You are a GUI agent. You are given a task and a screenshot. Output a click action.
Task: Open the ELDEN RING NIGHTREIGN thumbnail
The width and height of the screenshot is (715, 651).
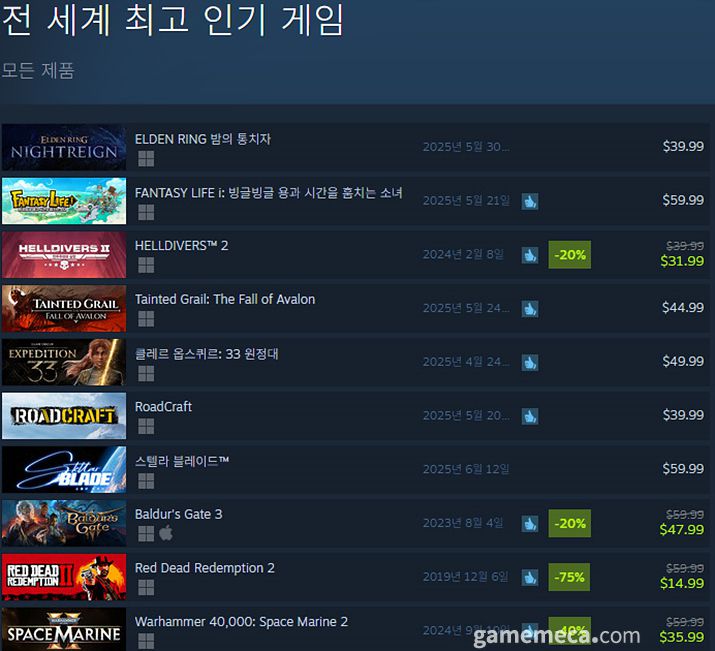pyautogui.click(x=64, y=147)
